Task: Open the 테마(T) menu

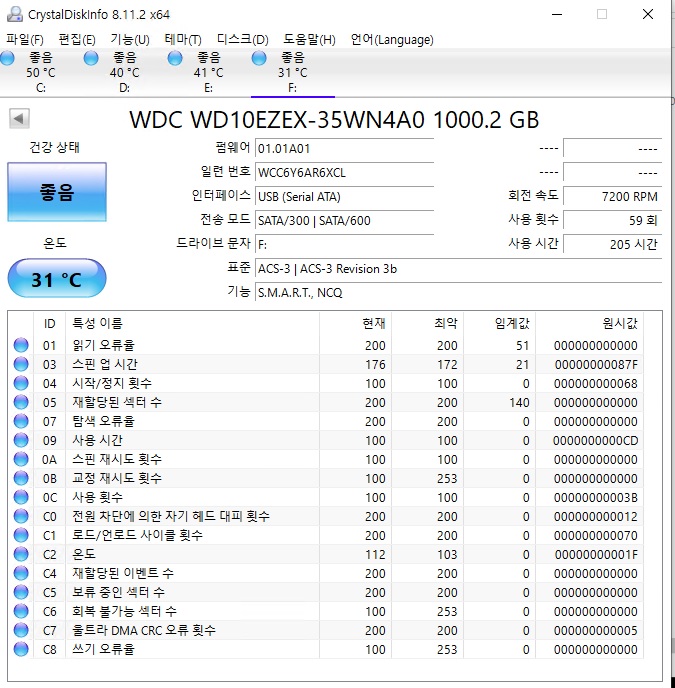Action: [183, 39]
